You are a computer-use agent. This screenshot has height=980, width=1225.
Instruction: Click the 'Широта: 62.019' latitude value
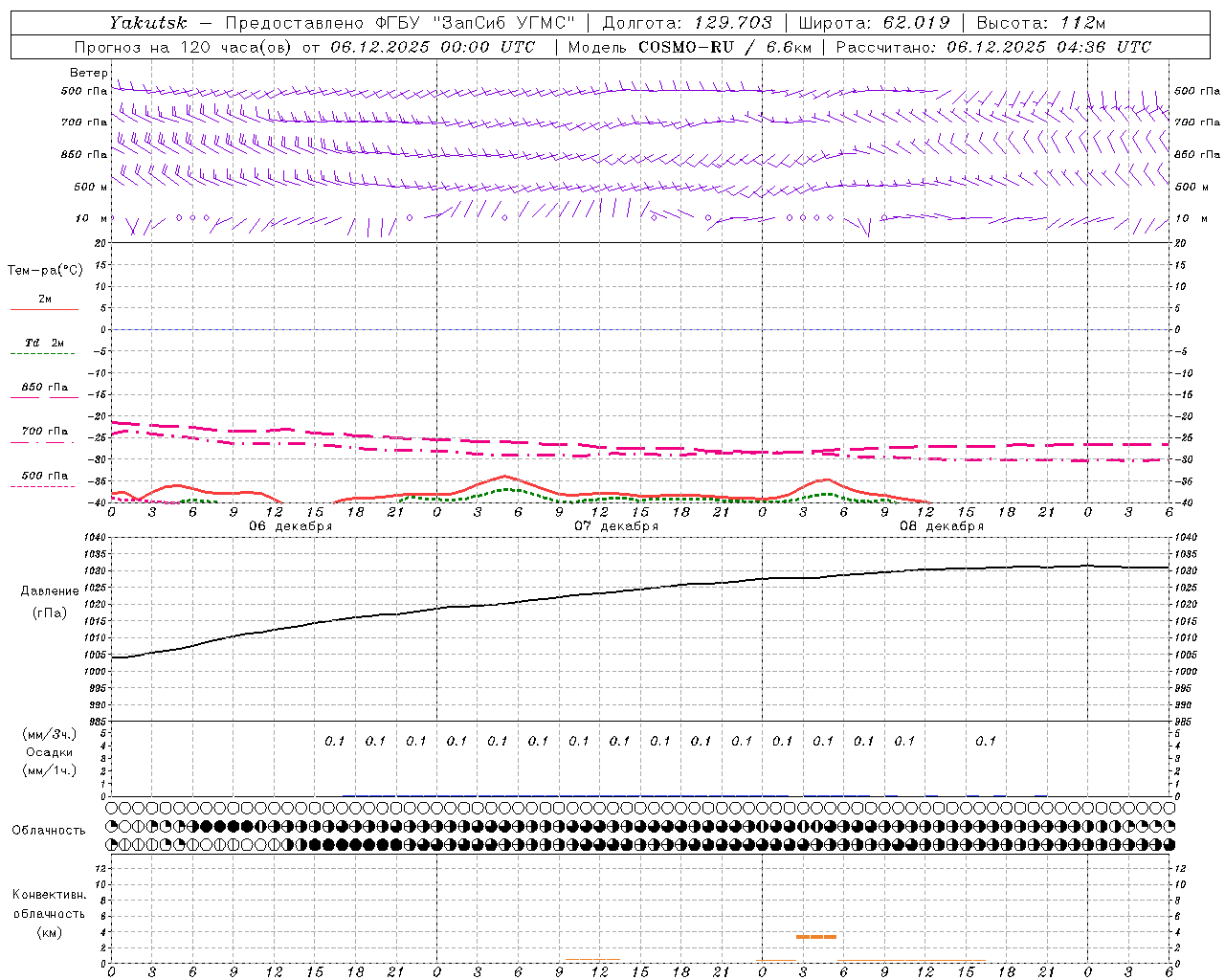point(875,23)
